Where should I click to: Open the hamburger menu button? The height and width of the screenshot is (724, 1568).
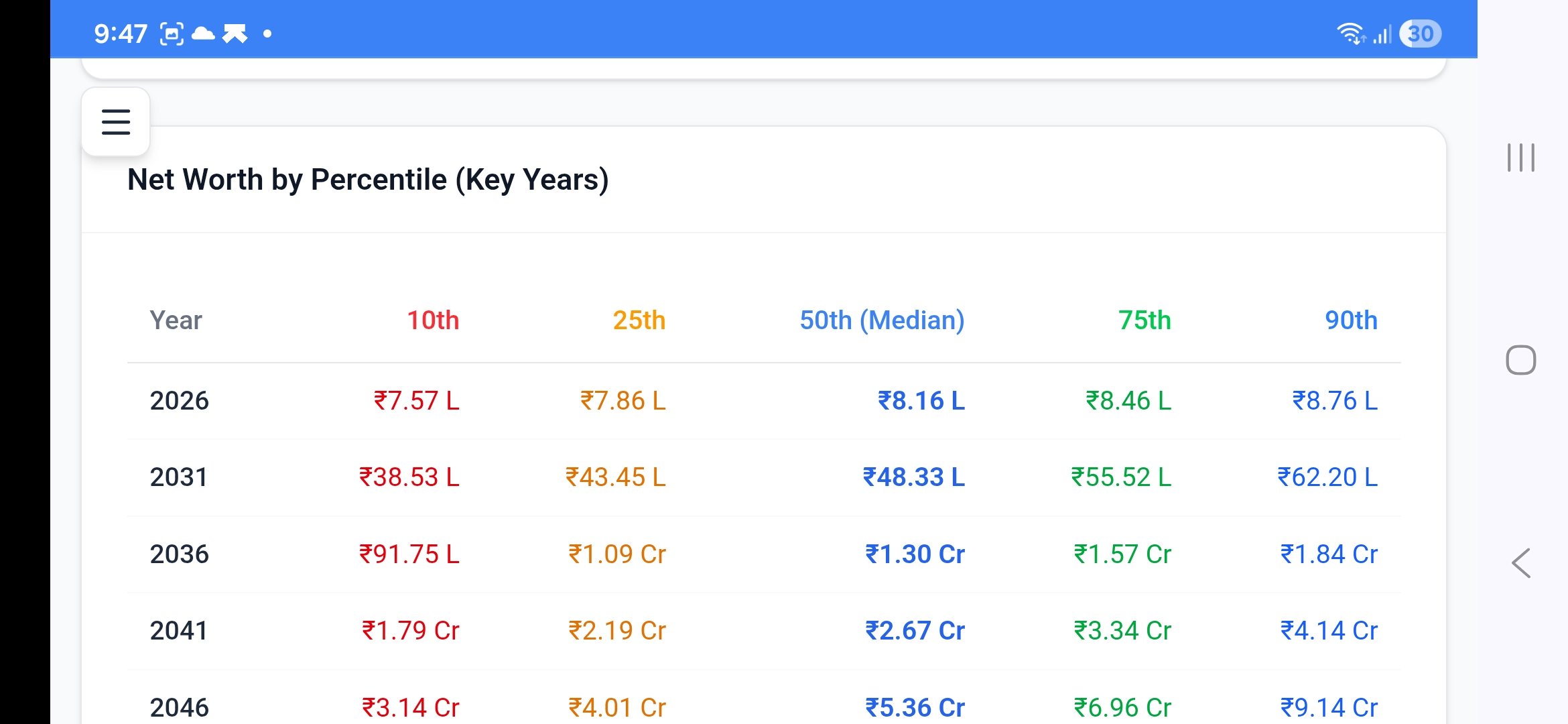115,122
